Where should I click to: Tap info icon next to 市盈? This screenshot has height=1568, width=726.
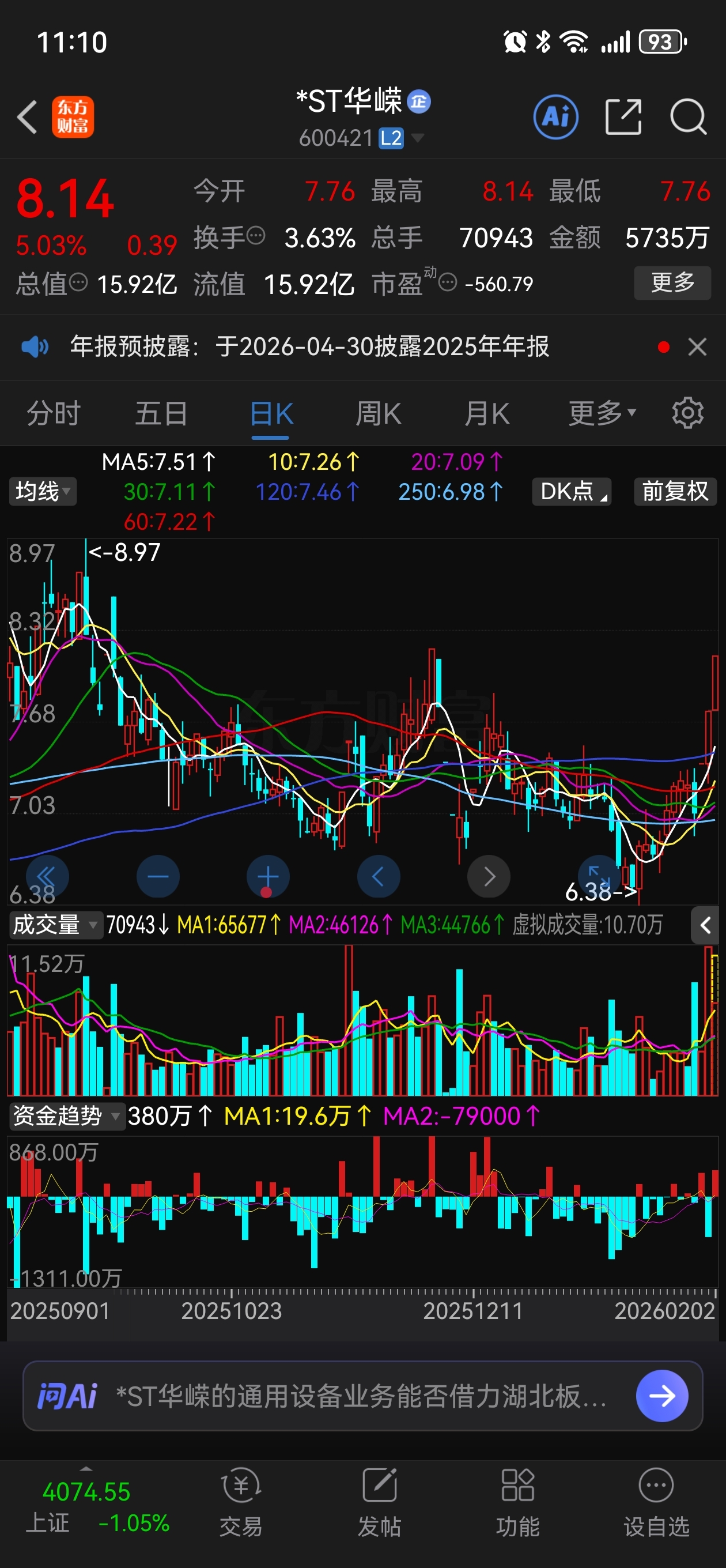[447, 282]
